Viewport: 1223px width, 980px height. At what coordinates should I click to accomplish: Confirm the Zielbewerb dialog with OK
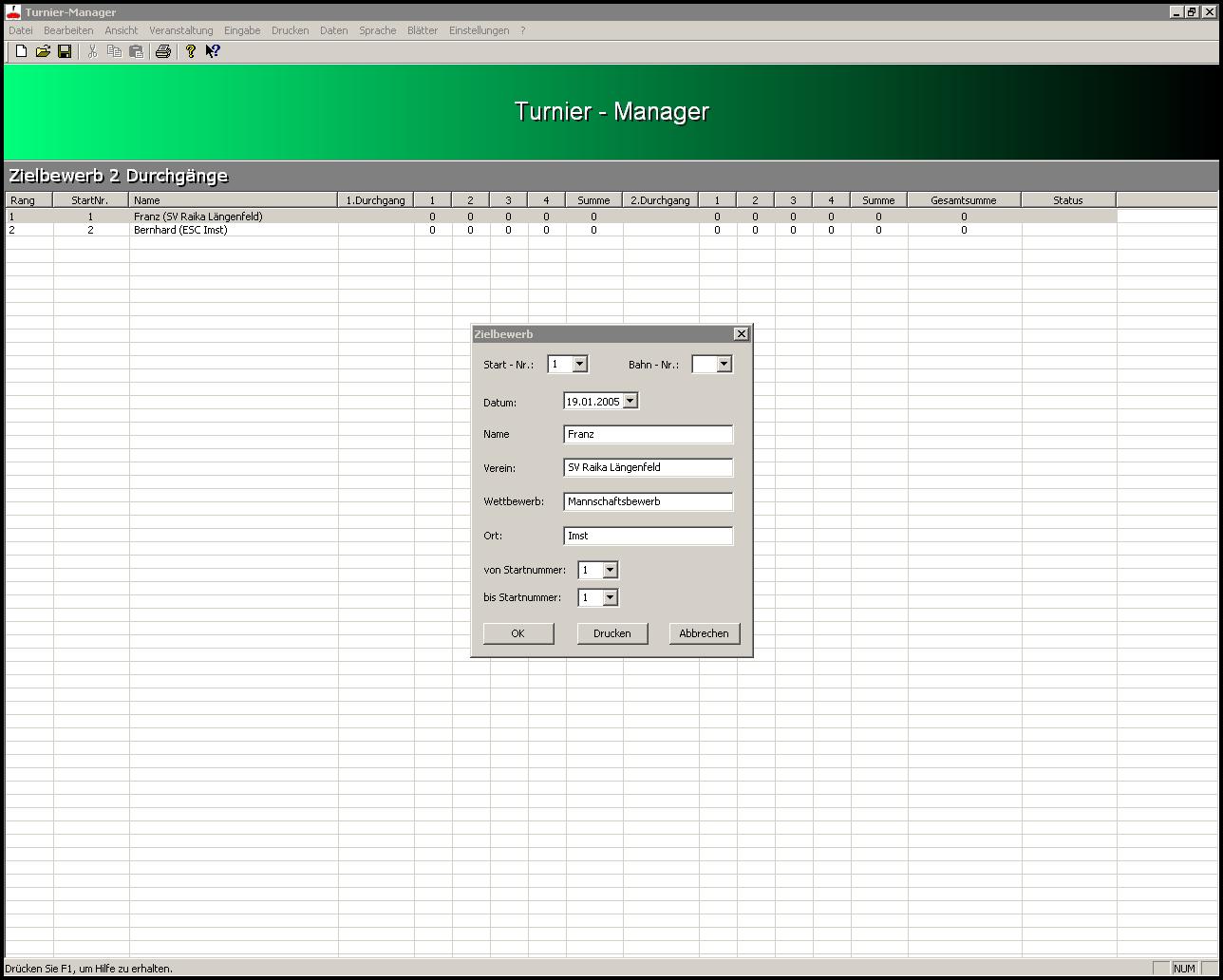(518, 633)
